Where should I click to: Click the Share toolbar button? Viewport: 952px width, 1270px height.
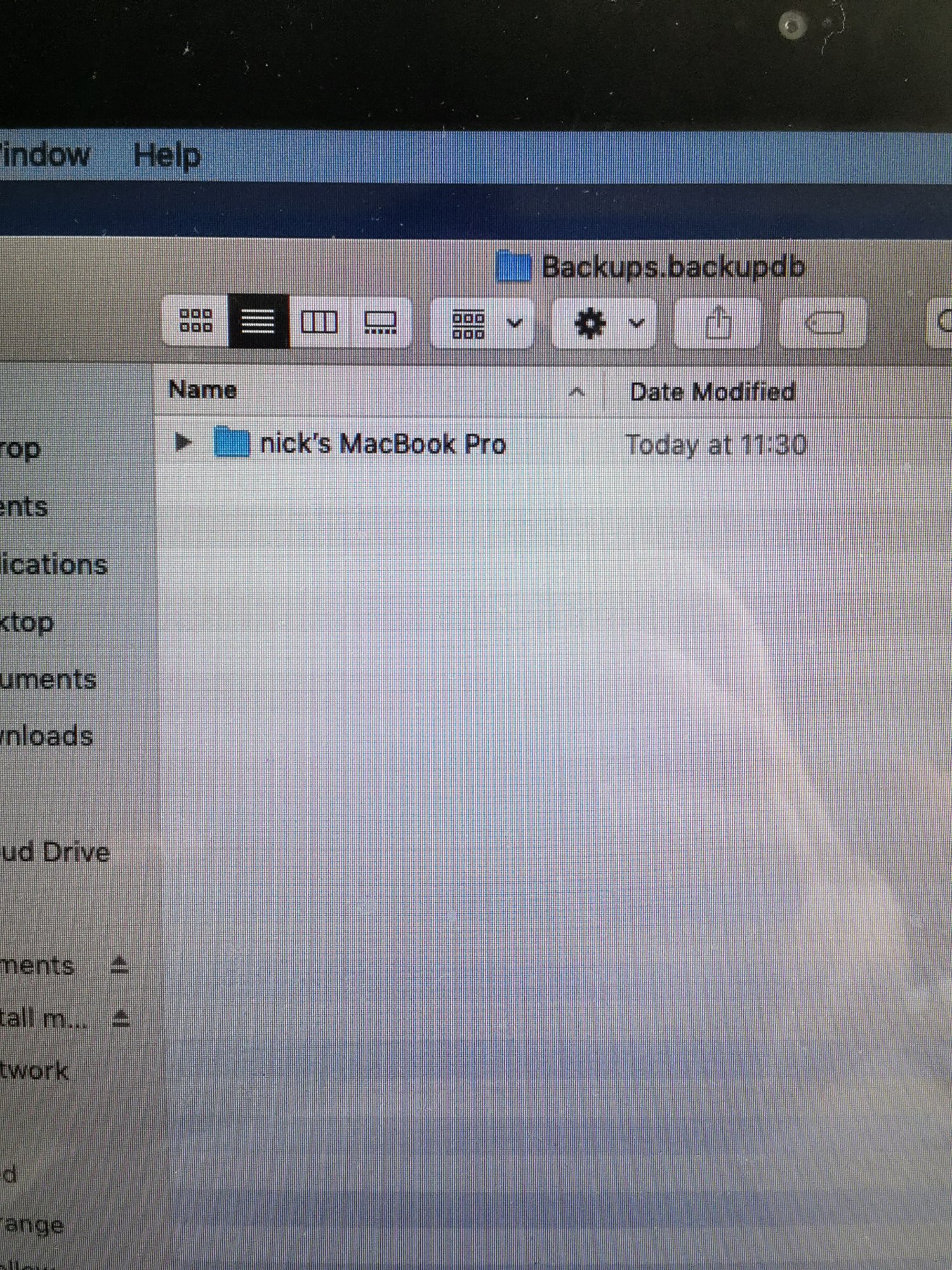pyautogui.click(x=717, y=323)
